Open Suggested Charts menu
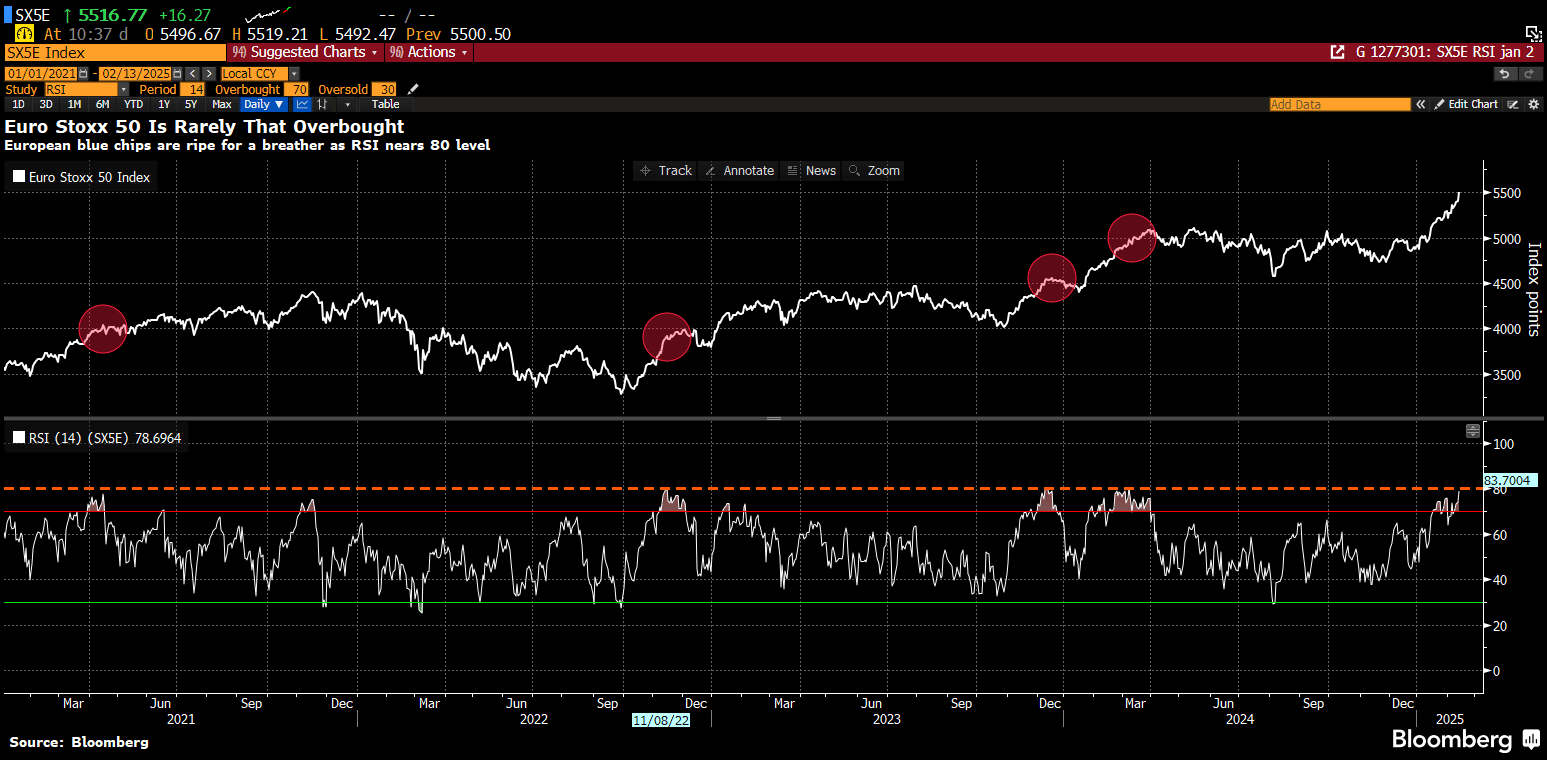This screenshot has height=760, width=1547. pos(305,52)
